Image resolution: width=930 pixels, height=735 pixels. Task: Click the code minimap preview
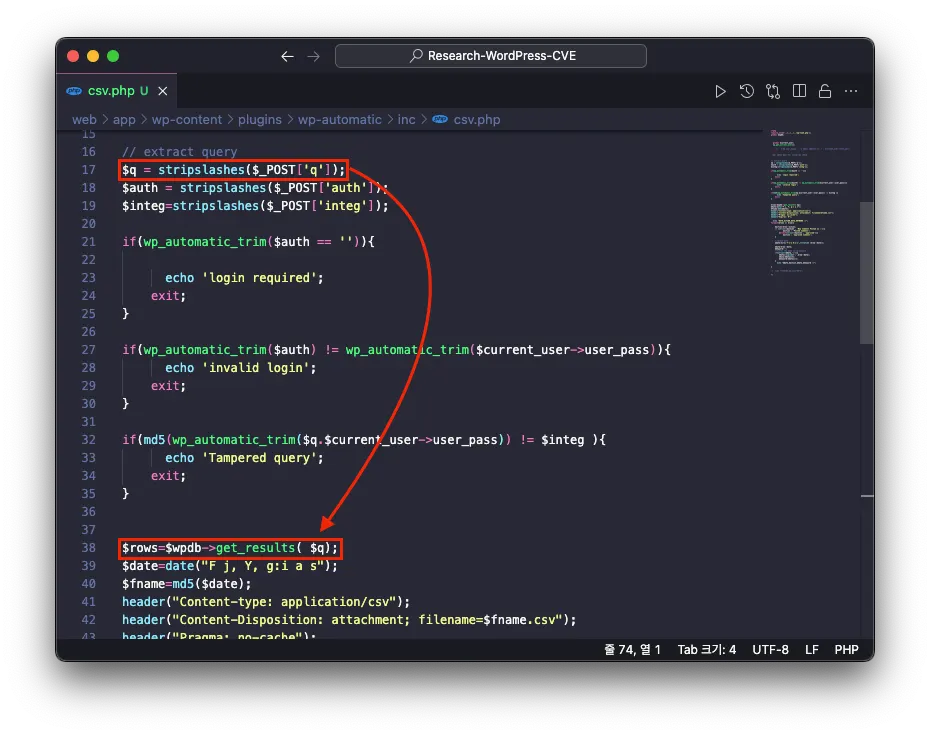click(807, 200)
